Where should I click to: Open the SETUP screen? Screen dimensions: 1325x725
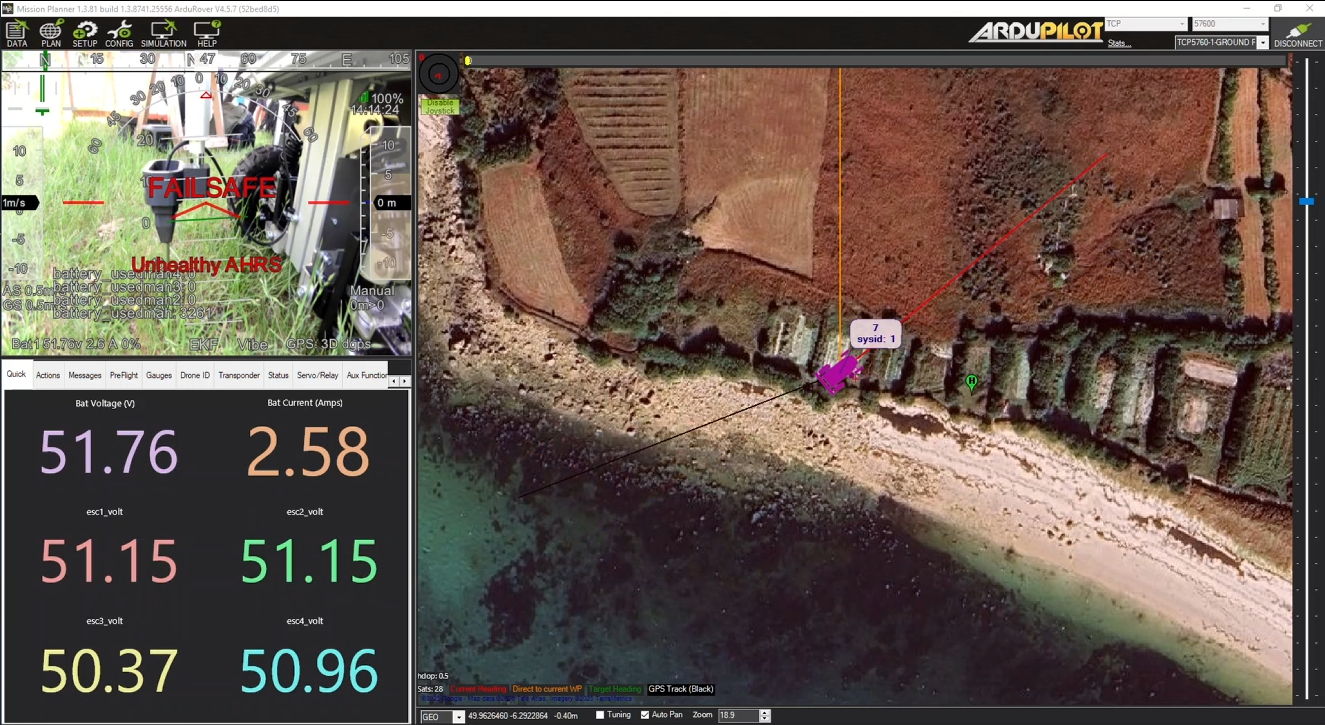click(85, 34)
